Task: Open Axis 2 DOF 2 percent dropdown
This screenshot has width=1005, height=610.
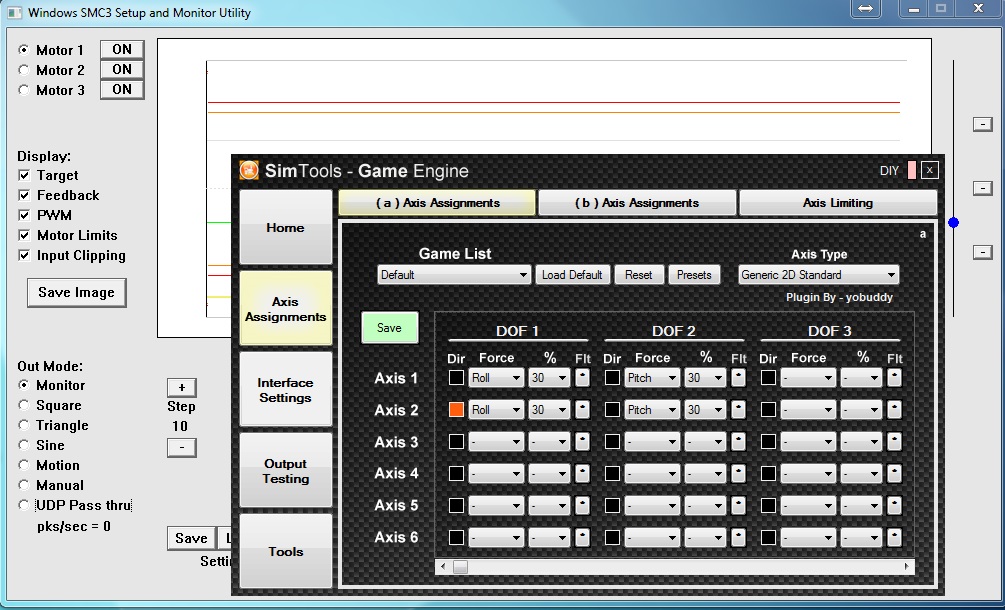Action: (705, 409)
